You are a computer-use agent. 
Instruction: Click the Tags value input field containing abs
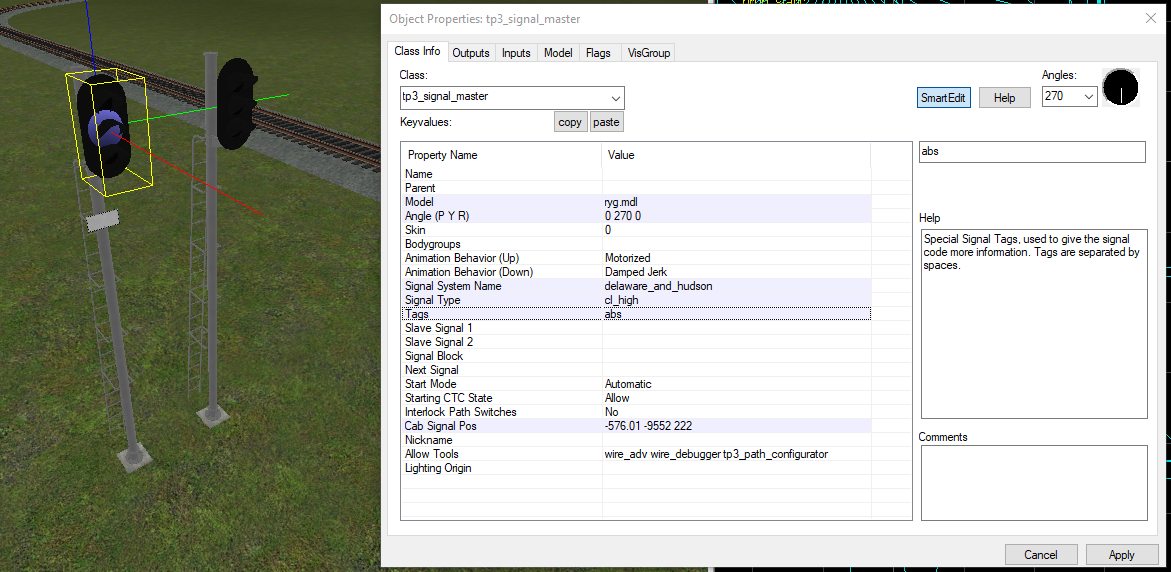point(1031,152)
